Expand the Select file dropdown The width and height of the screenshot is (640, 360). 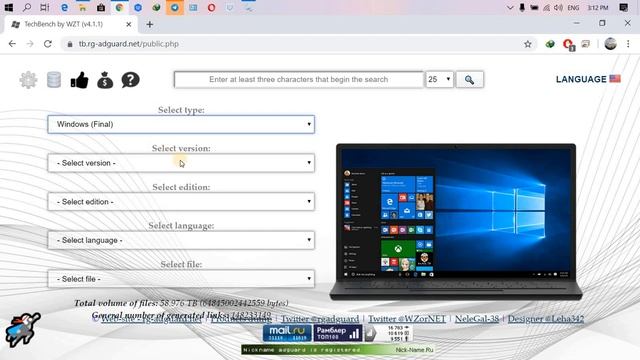point(181,279)
